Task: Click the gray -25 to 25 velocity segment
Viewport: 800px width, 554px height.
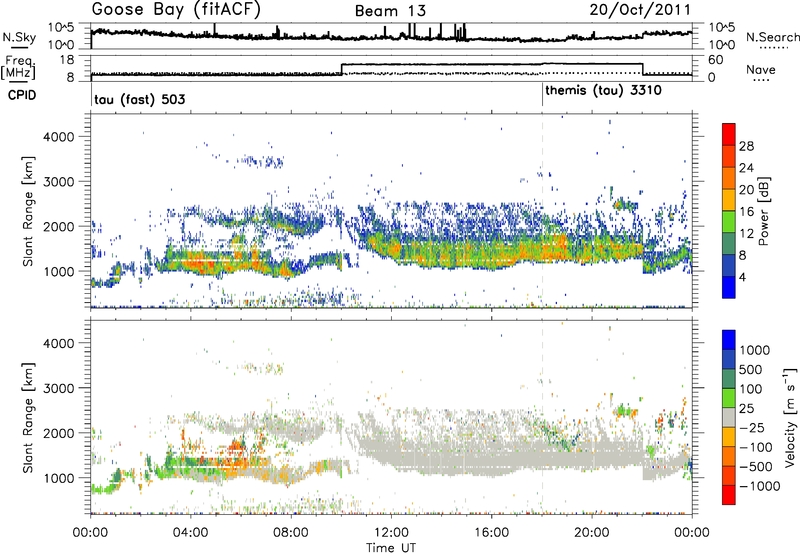Action: tap(729, 417)
